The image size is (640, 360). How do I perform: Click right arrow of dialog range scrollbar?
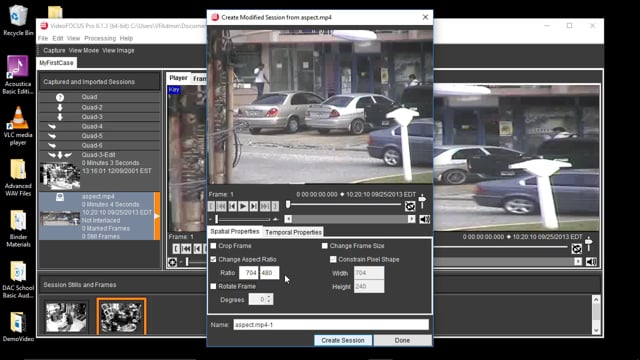(x=411, y=219)
